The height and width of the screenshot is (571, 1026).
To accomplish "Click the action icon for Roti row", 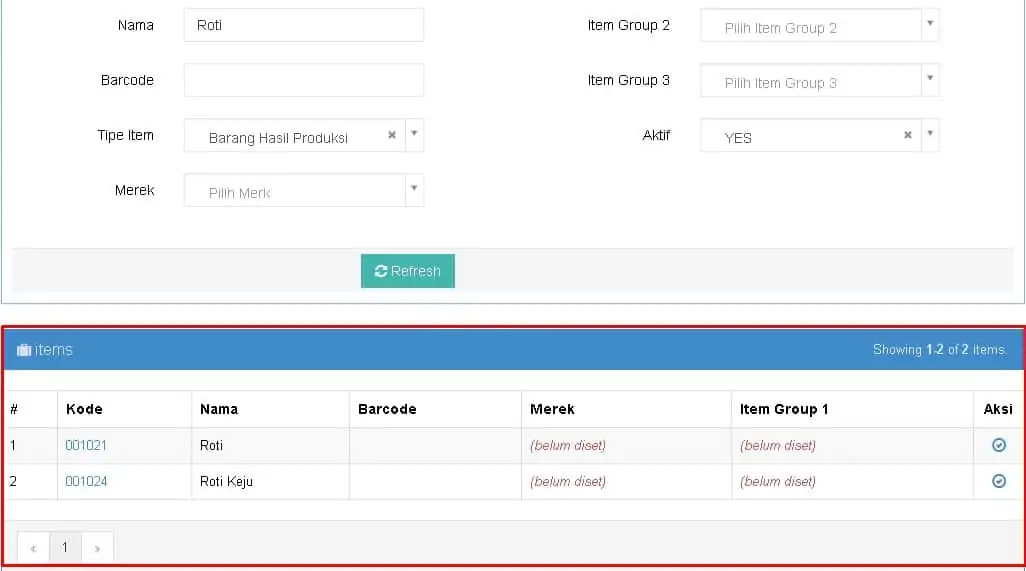I will pyautogui.click(x=999, y=445).
